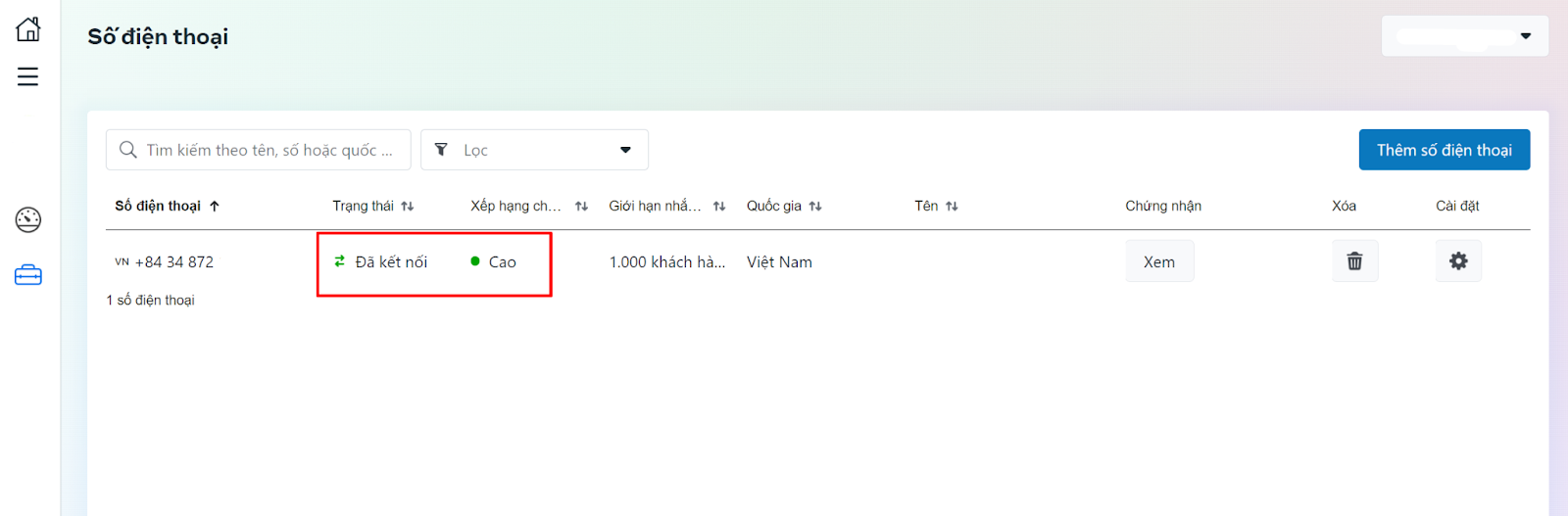Delete phone number with trash icon
The image size is (1568, 516).
click(x=1354, y=261)
